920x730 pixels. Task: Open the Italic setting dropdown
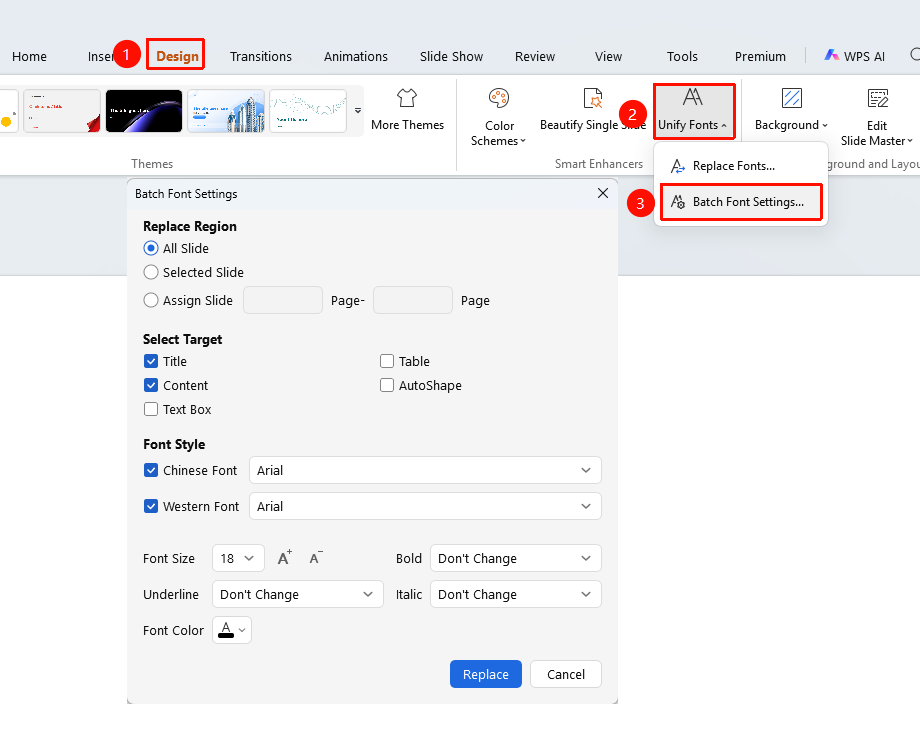click(516, 594)
